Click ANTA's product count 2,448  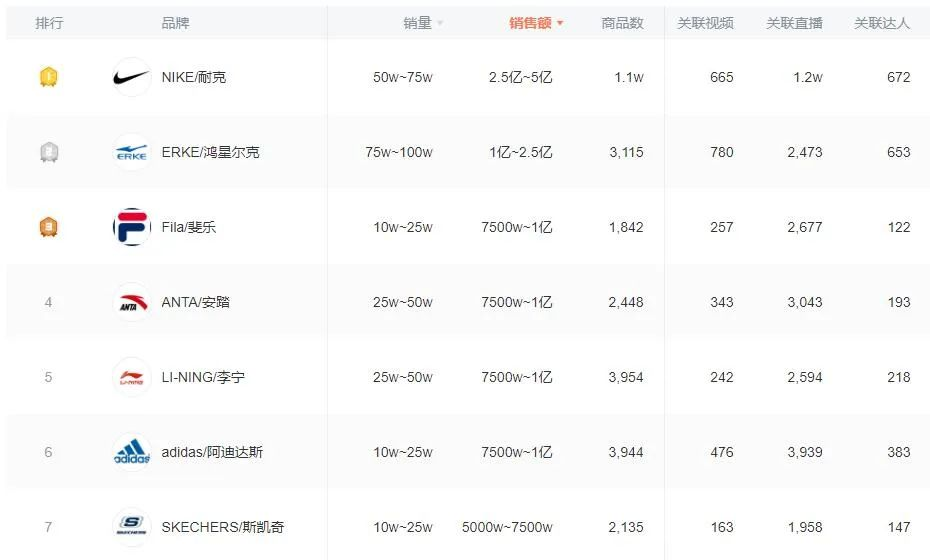(626, 303)
